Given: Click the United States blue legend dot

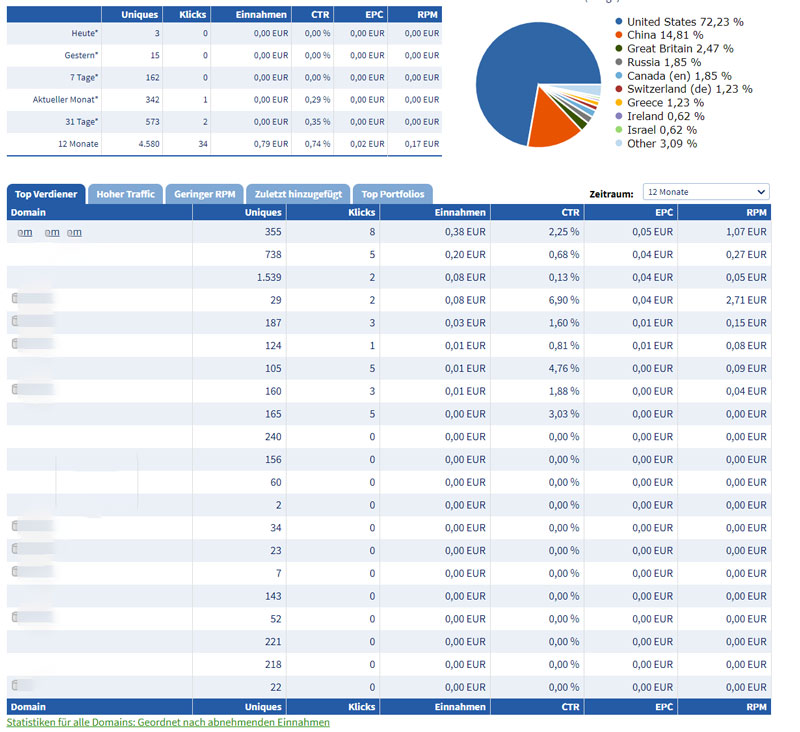Looking at the screenshot, I should [x=619, y=21].
